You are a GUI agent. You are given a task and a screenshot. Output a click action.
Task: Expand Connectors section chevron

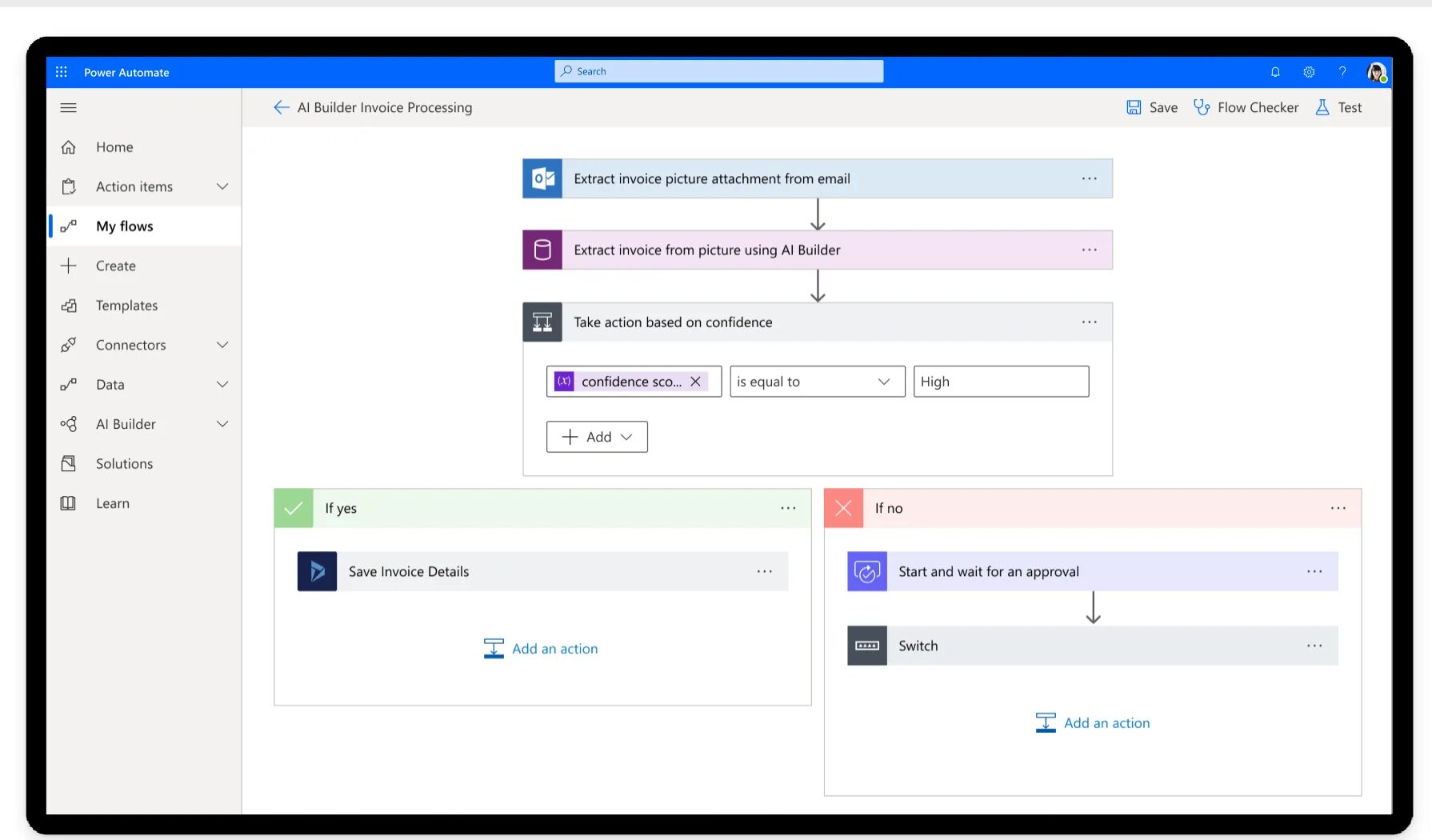click(222, 345)
